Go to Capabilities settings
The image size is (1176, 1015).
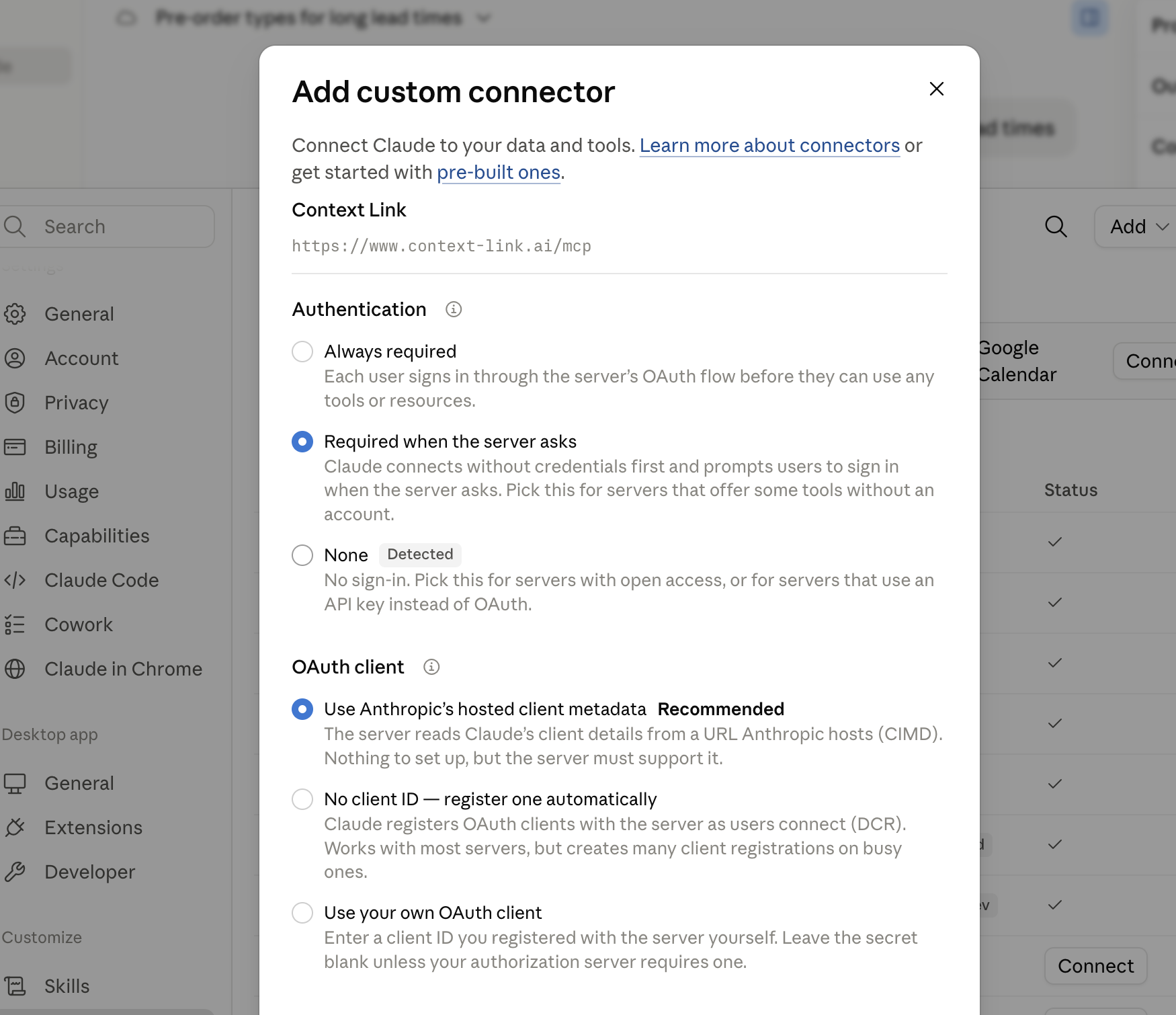[x=97, y=536]
